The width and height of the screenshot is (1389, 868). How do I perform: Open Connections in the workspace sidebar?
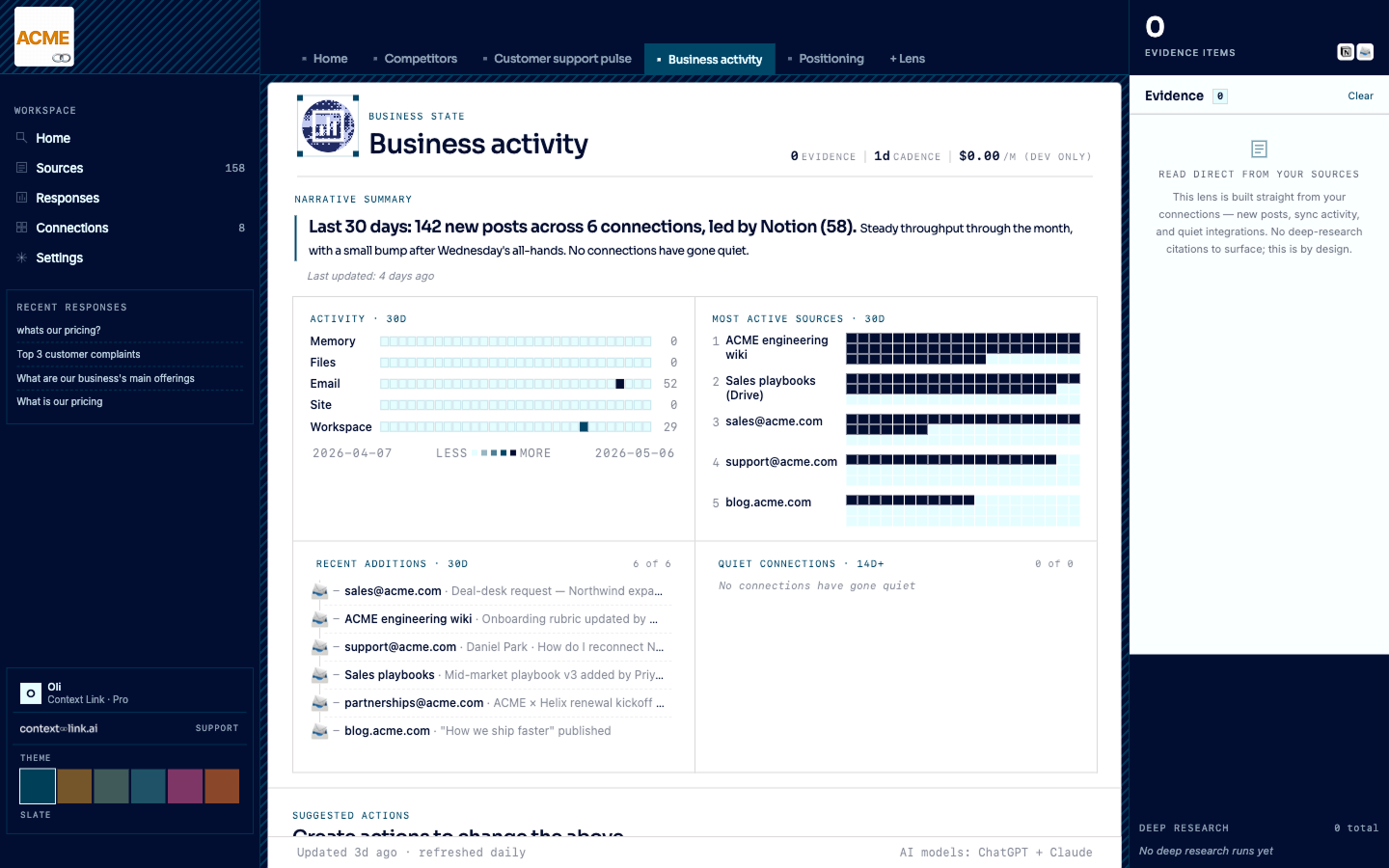[130, 228]
